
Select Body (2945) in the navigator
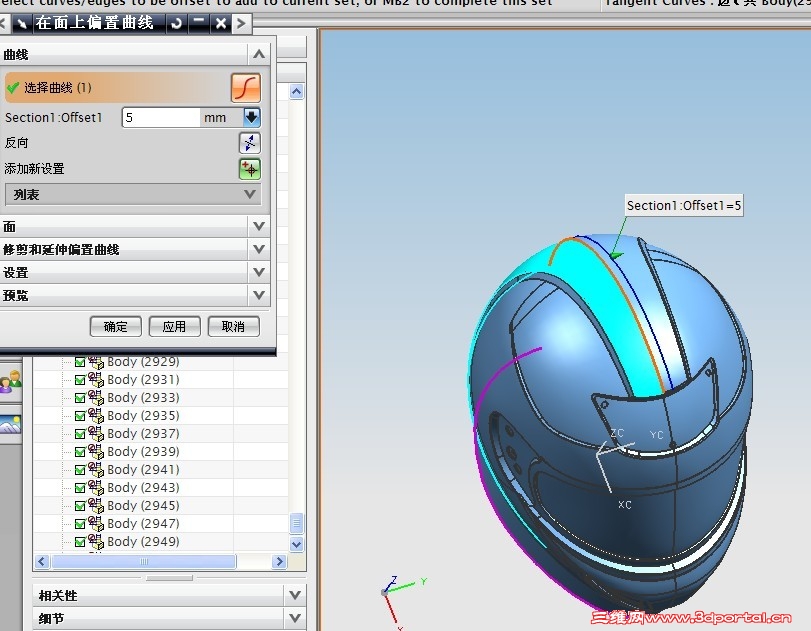[x=143, y=505]
